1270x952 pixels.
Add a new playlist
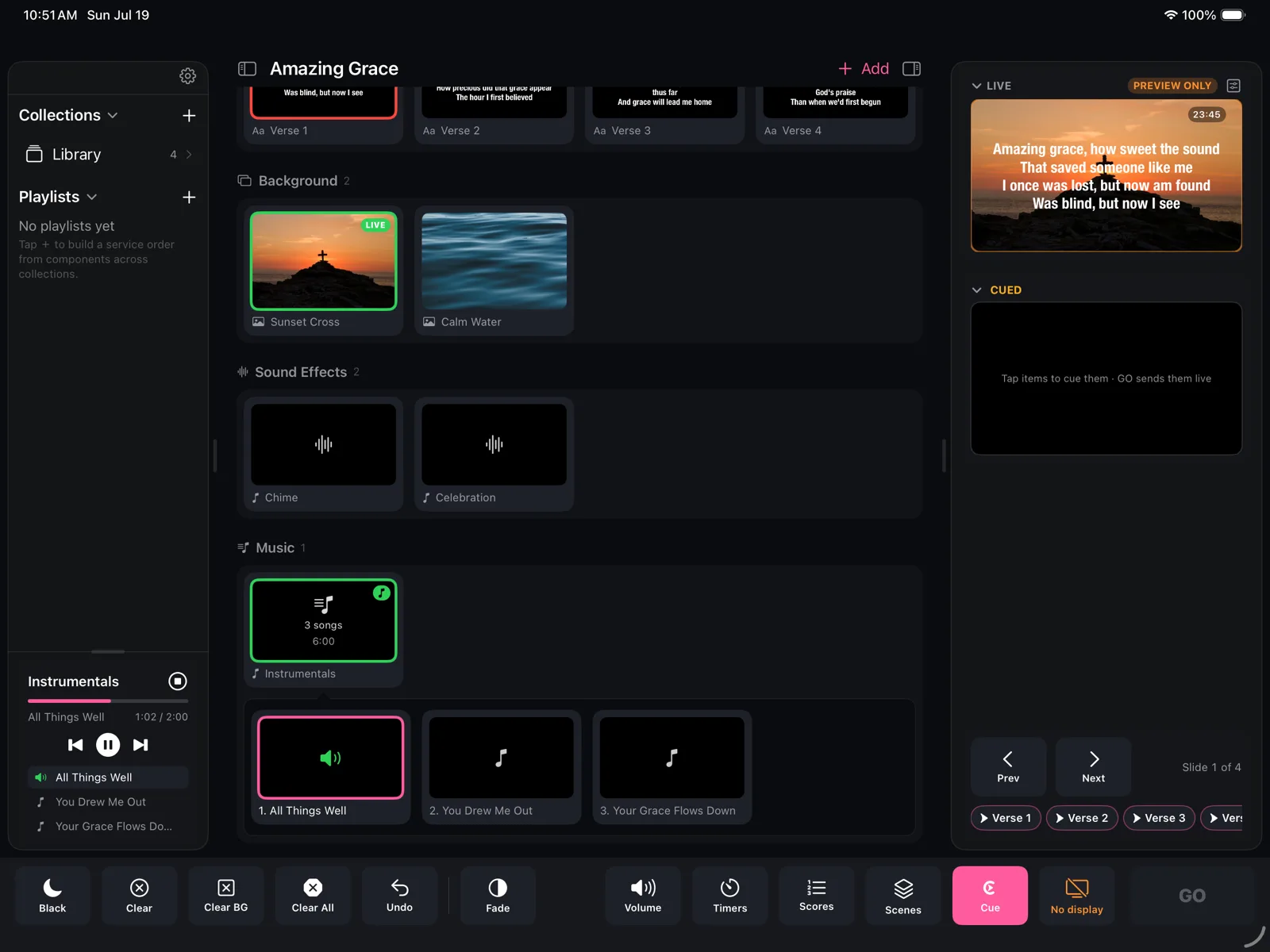tap(189, 197)
